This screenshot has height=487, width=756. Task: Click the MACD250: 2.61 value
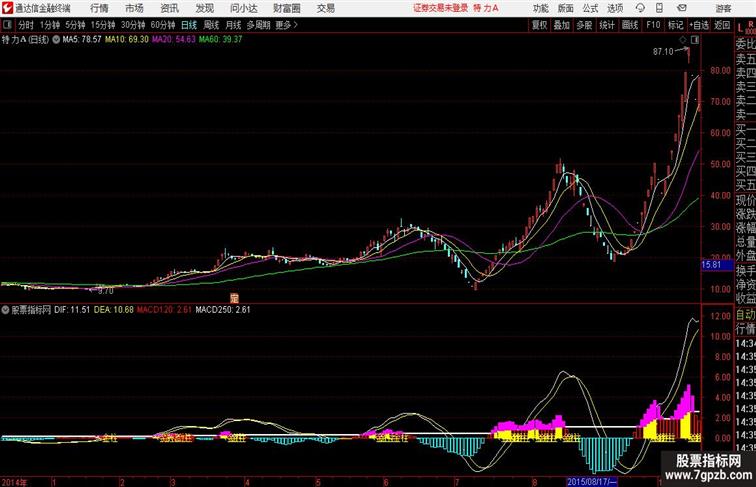pos(223,310)
